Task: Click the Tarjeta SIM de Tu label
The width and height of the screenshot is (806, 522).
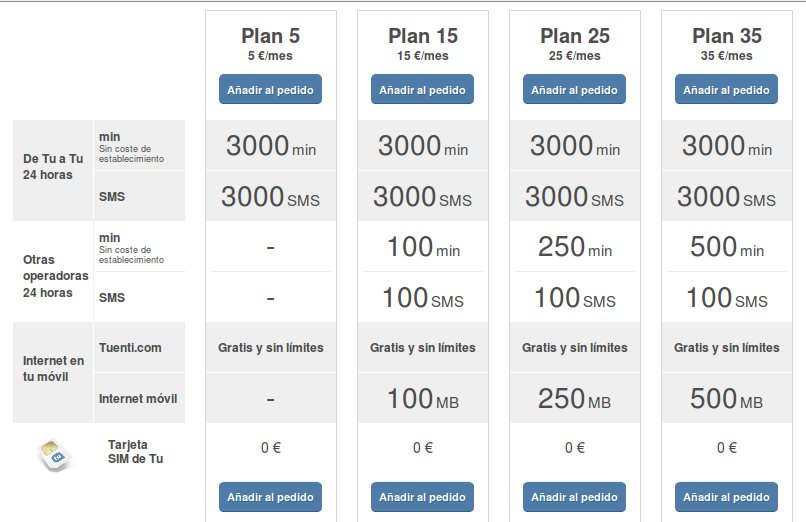Action: pos(135,451)
